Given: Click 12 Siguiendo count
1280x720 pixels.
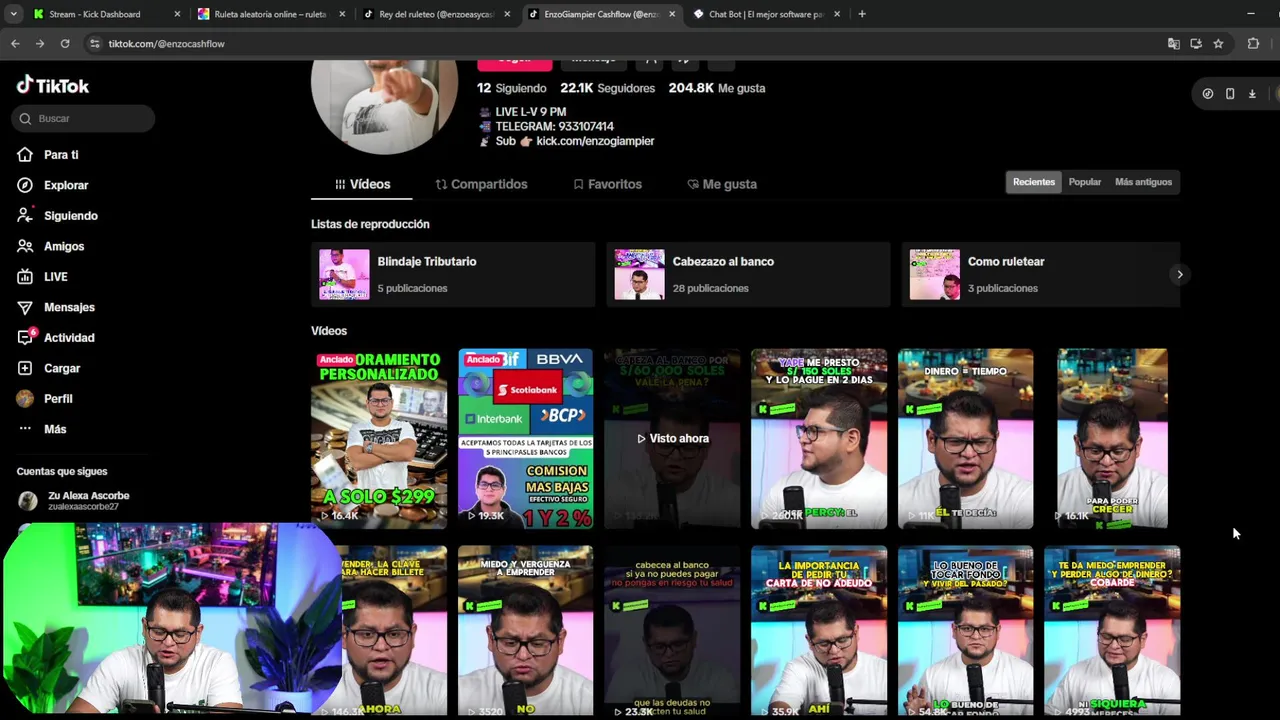Looking at the screenshot, I should click(511, 88).
